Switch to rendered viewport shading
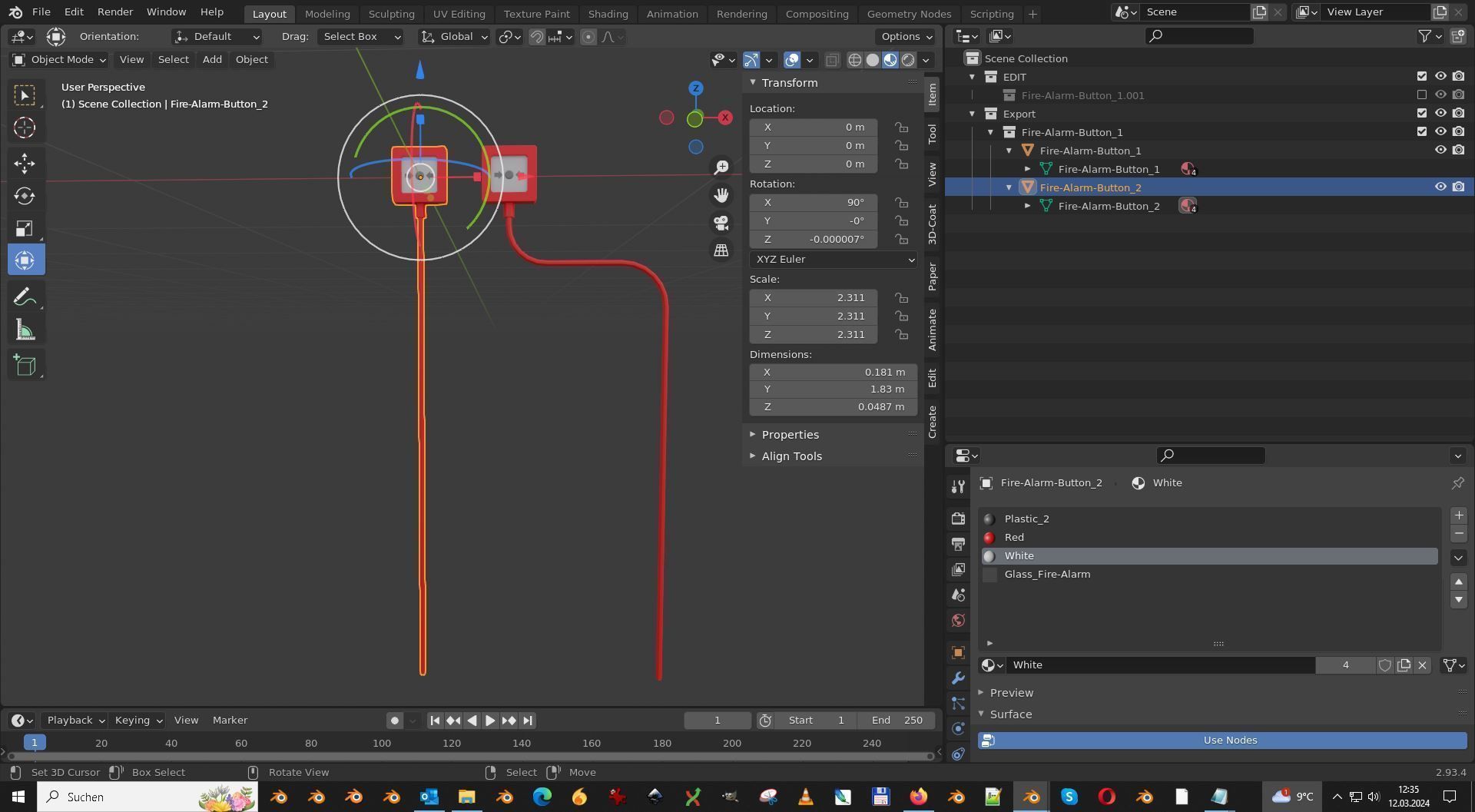The image size is (1475, 812). (x=908, y=60)
